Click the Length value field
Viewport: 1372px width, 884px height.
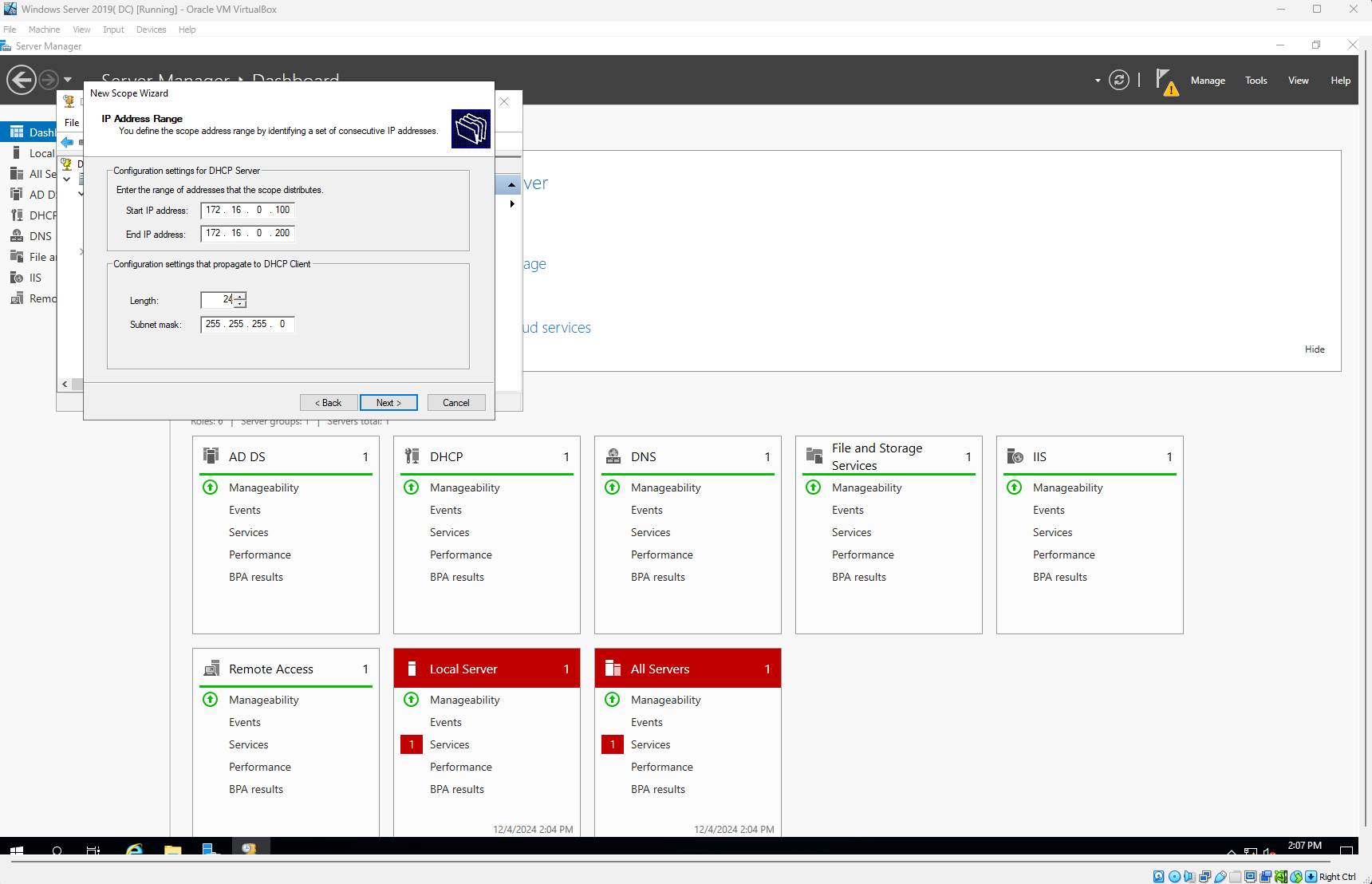(218, 300)
